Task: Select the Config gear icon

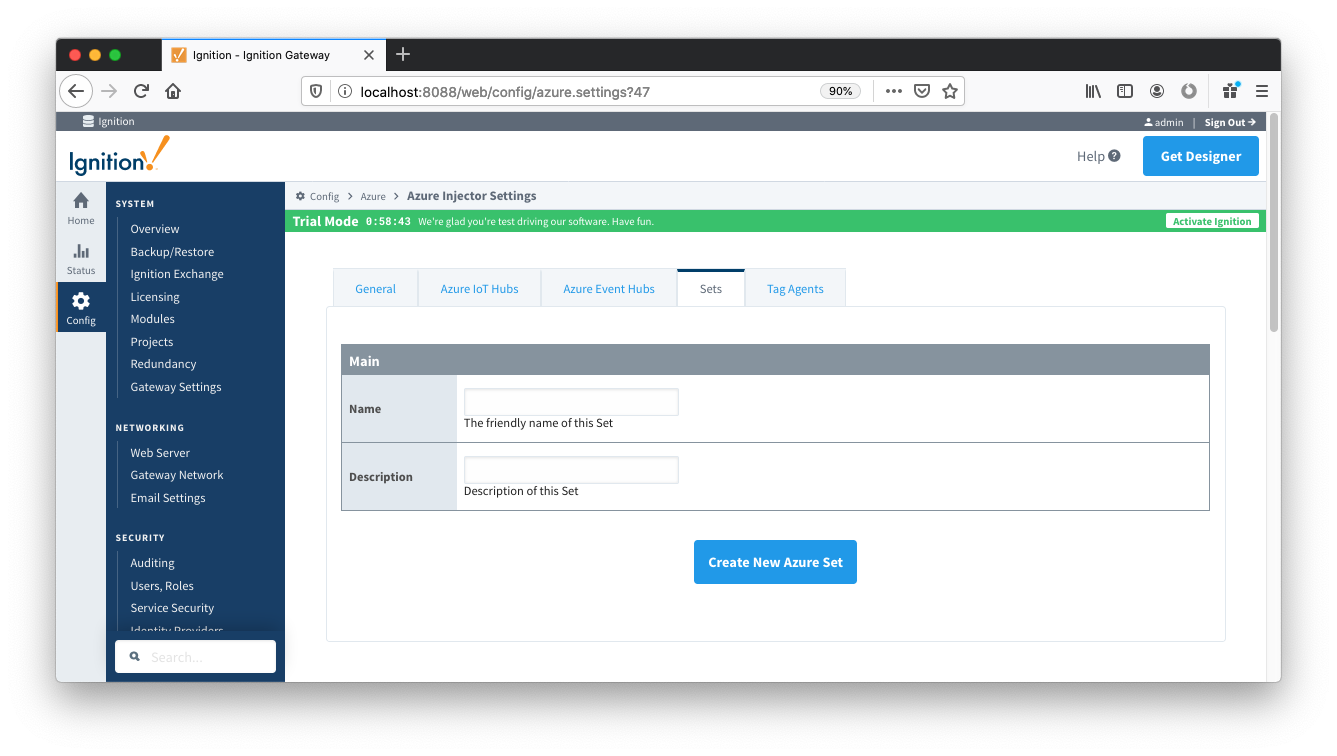Action: coord(81,302)
